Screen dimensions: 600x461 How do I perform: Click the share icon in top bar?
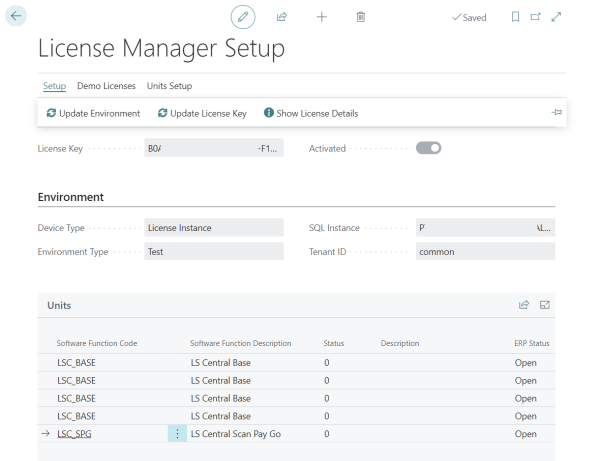pyautogui.click(x=282, y=17)
